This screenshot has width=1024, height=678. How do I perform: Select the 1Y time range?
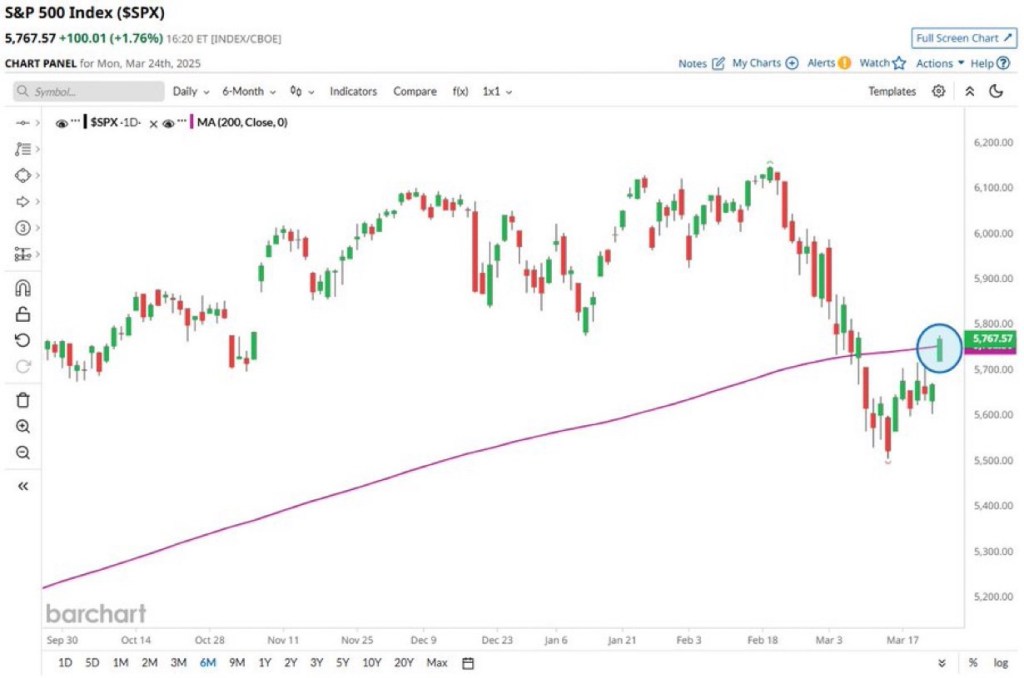[x=264, y=662]
